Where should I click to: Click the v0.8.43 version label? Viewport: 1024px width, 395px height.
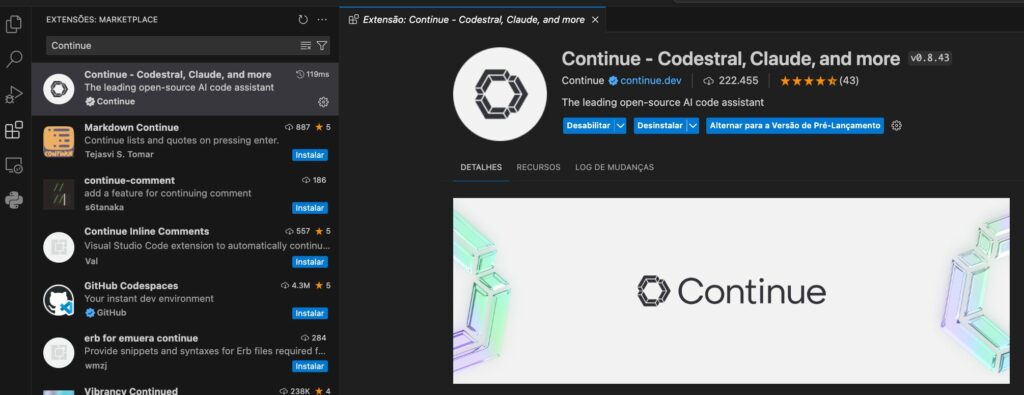coord(930,58)
